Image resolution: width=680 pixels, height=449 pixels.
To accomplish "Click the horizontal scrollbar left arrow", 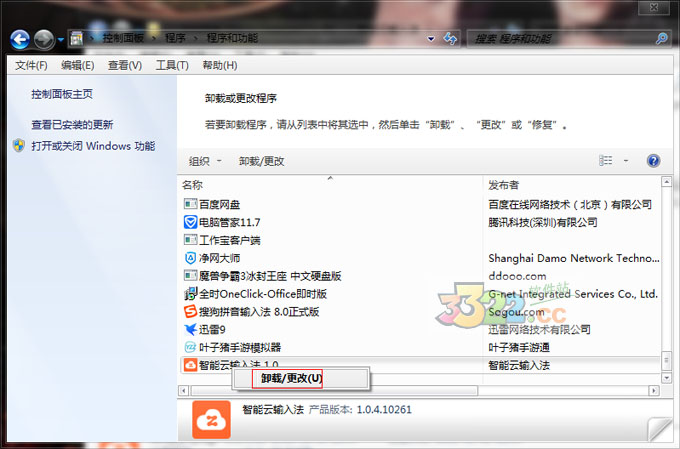I will point(183,391).
